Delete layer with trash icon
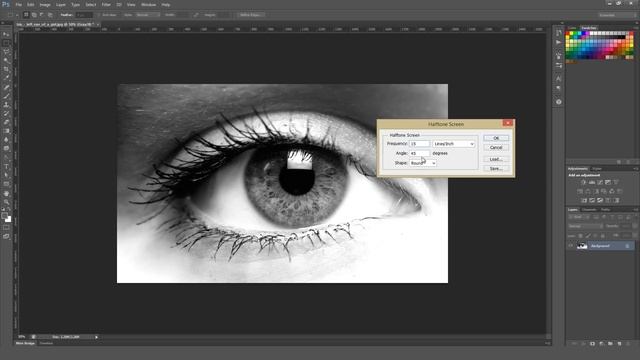 (628, 344)
